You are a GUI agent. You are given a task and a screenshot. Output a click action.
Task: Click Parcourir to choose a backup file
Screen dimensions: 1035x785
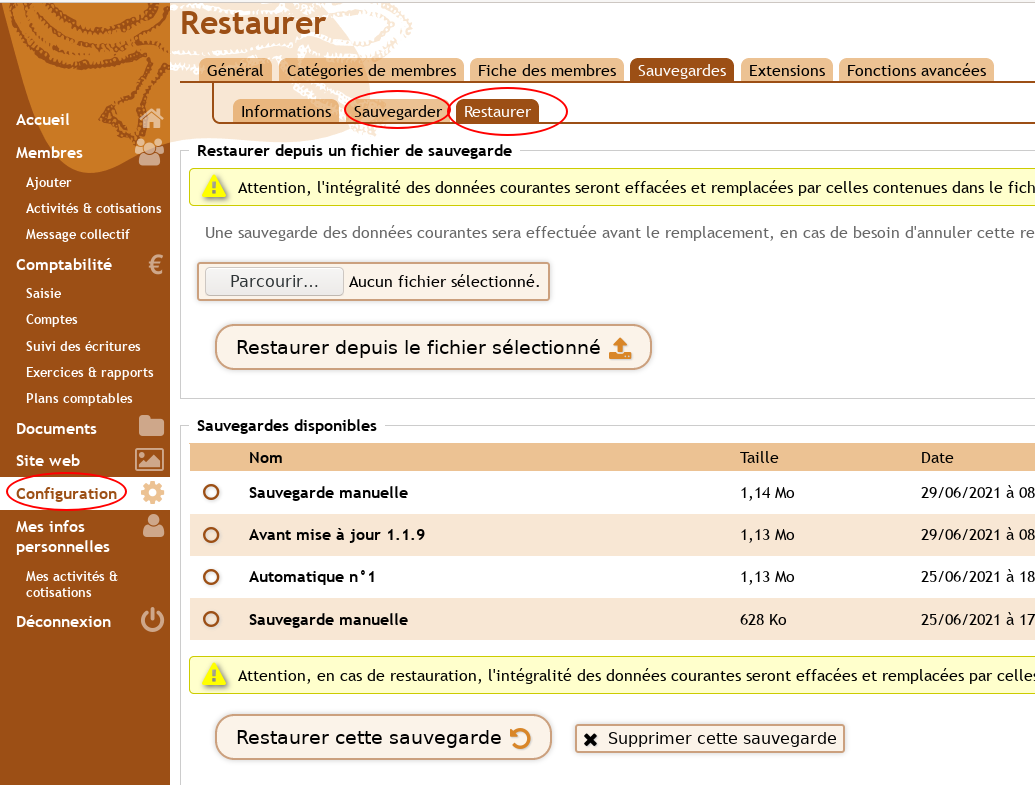274,282
